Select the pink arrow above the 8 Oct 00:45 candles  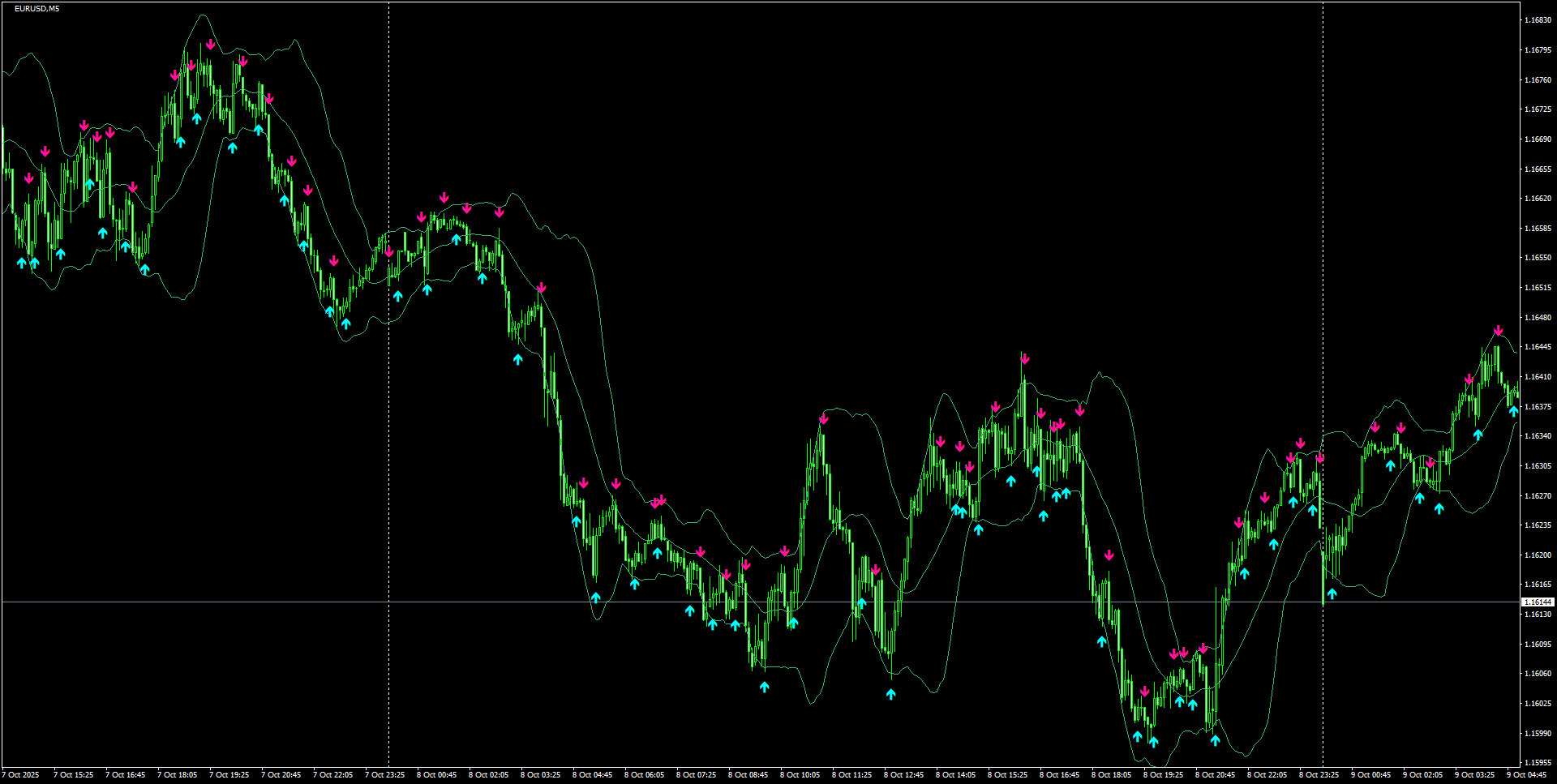point(443,197)
